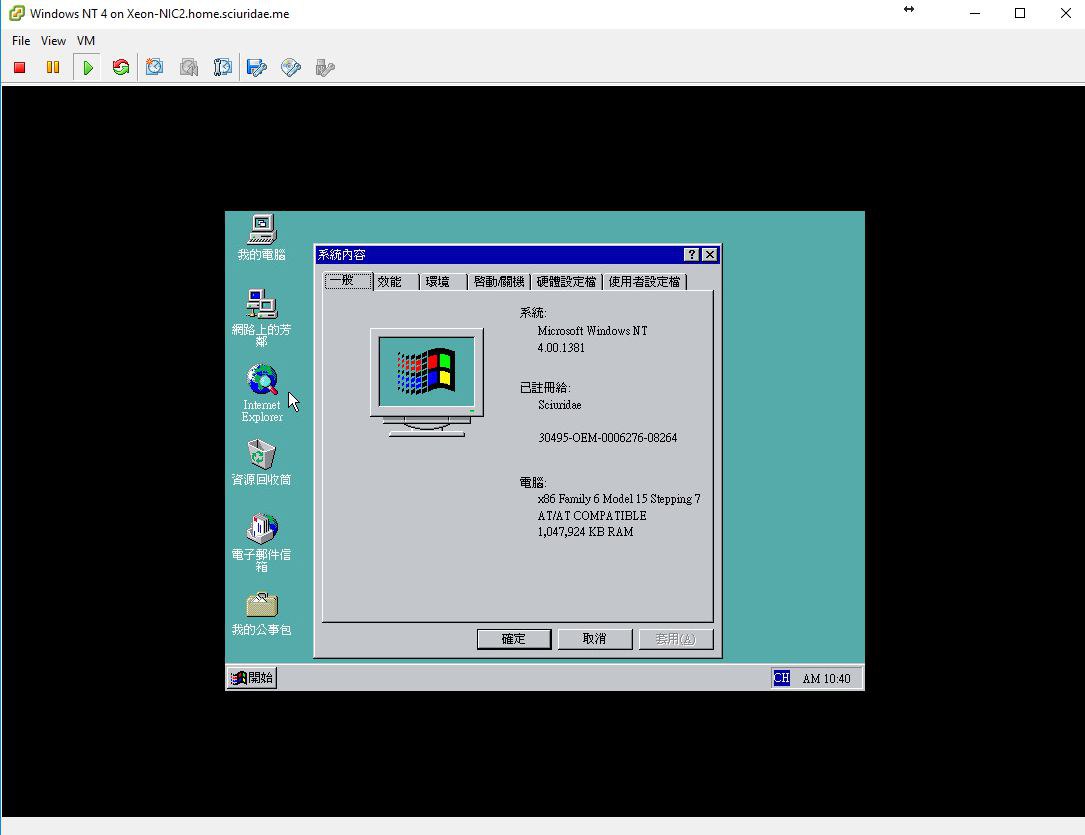Image resolution: width=1085 pixels, height=835 pixels.
Task: Click the 1,047,924 KB RAM text
Action: click(585, 532)
